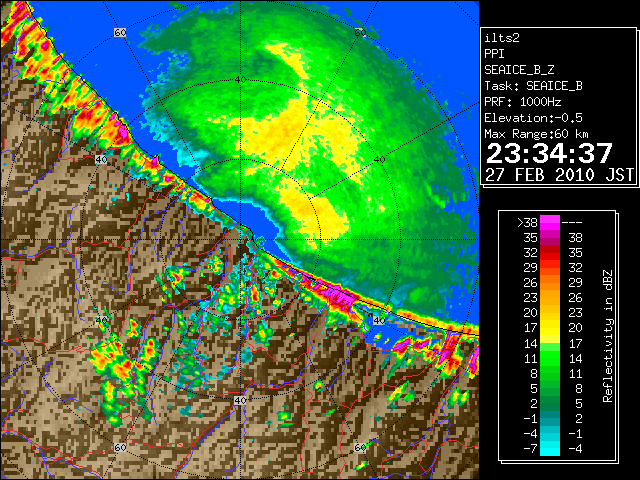
Task: Click the 60 range label near the upper-right edge
Action: pos(360,32)
